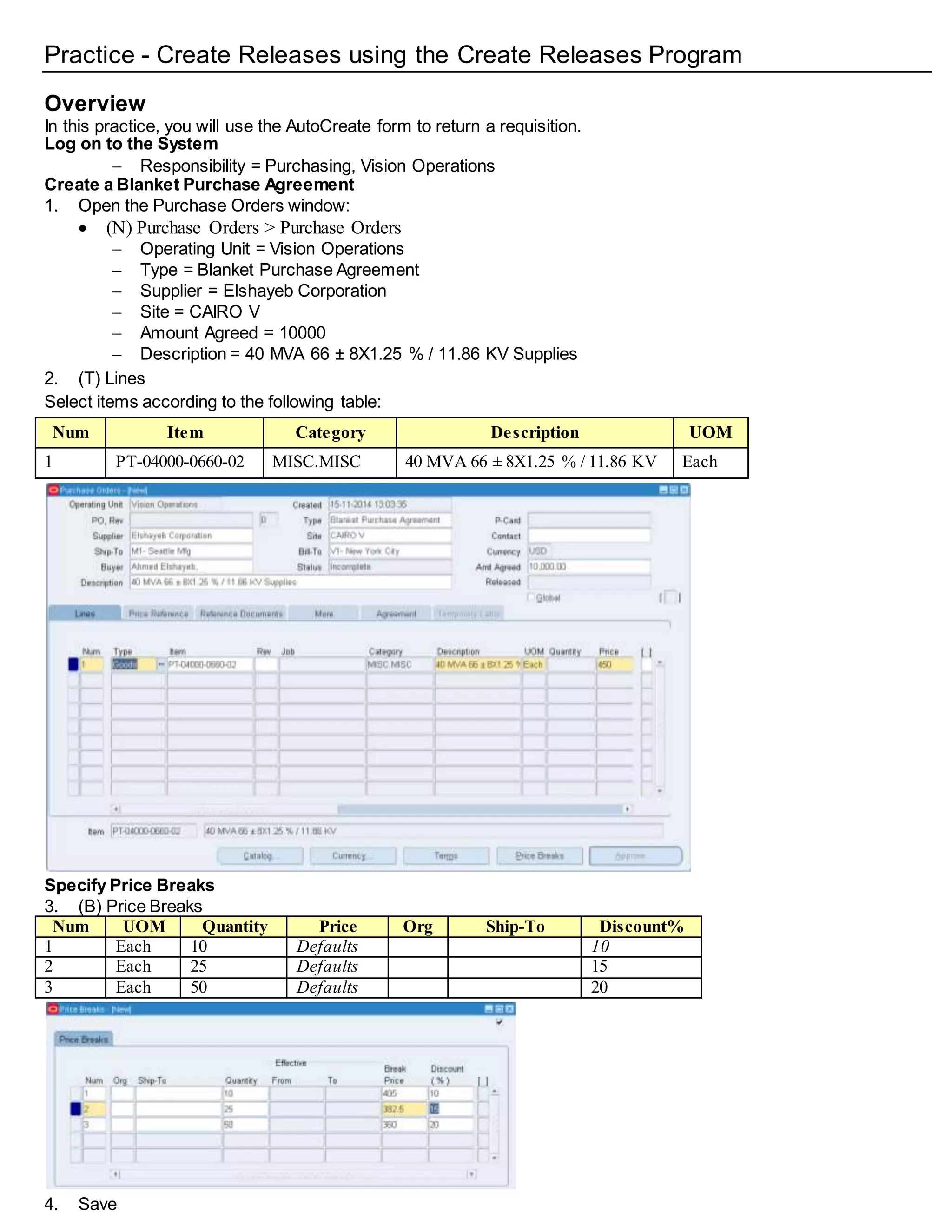The width and height of the screenshot is (952, 1232).
Task: Click checkmark icon at top right of Price Breaks
Action: click(499, 1022)
